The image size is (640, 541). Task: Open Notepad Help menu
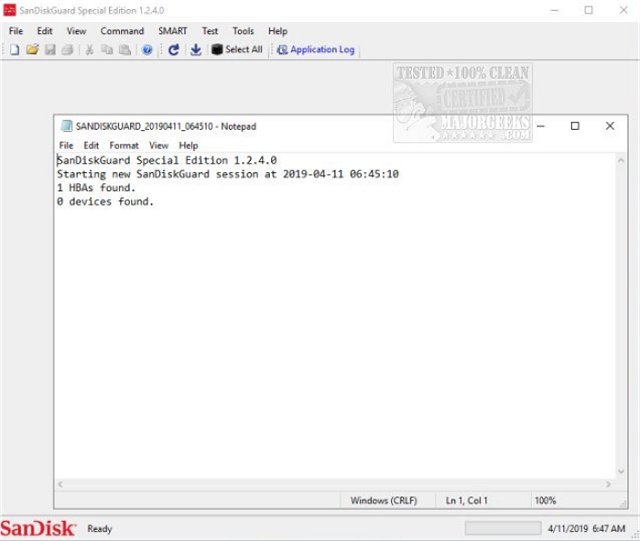[188, 145]
